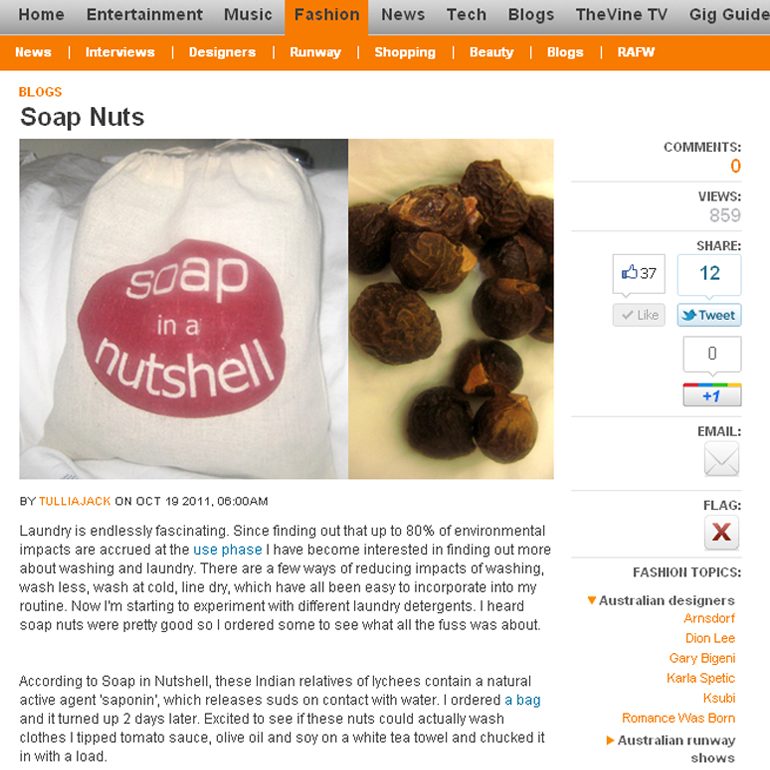Go to the Music section in the top menu
Viewport: 770px width, 770px height.
point(248,15)
